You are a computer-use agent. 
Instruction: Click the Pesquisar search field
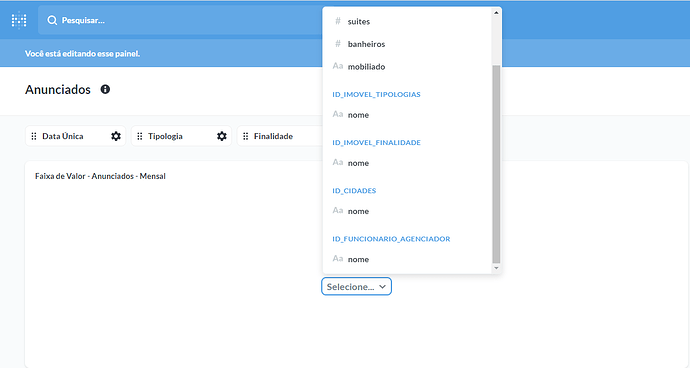tap(180, 20)
